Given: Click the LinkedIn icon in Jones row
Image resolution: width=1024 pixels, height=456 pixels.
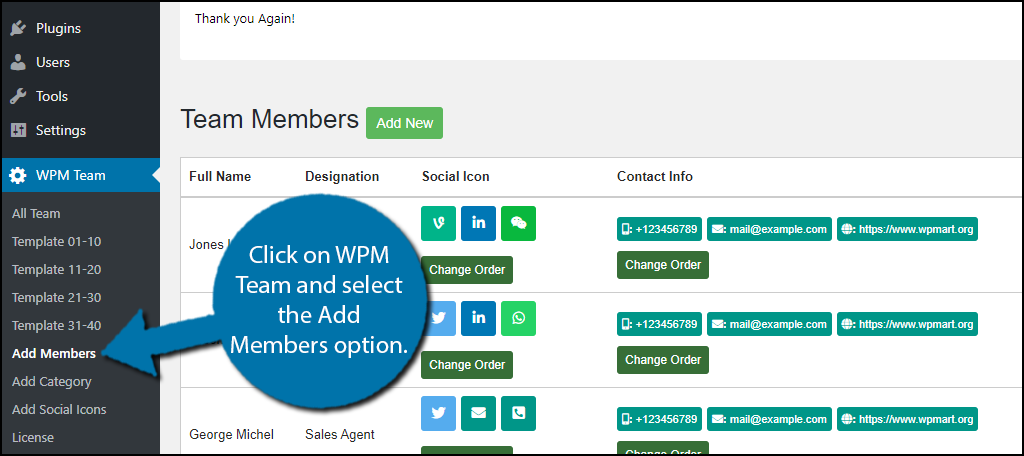Looking at the screenshot, I should click(x=479, y=223).
